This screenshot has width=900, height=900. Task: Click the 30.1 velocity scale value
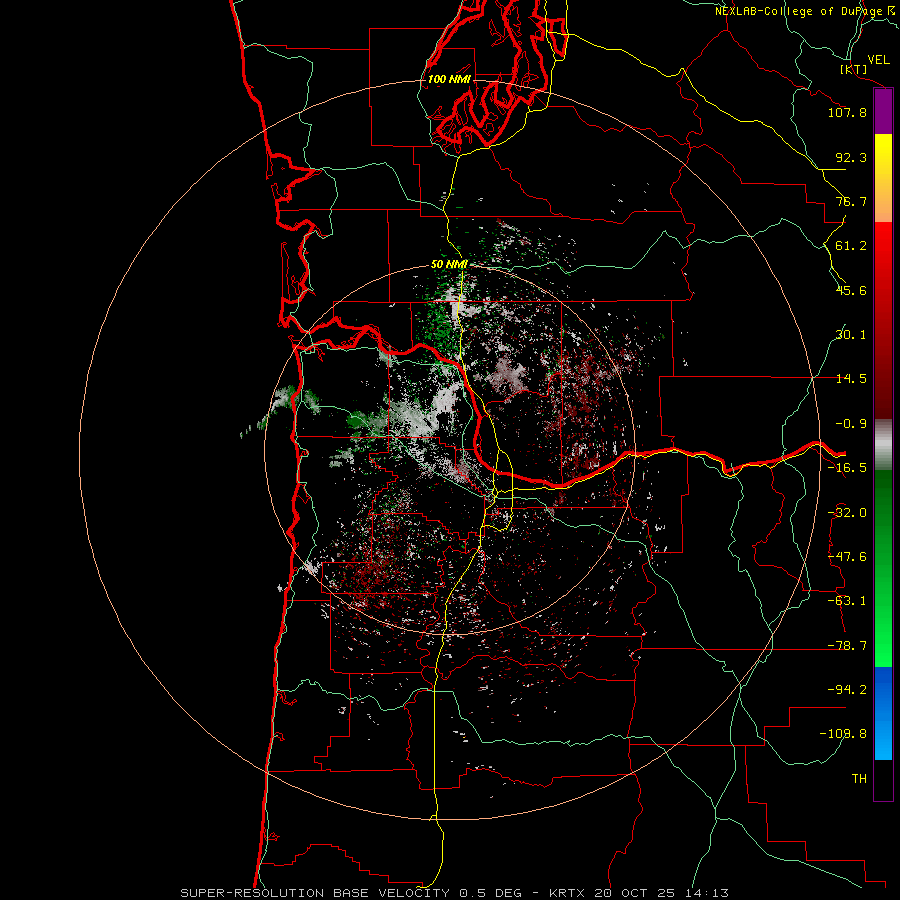pyautogui.click(x=851, y=335)
